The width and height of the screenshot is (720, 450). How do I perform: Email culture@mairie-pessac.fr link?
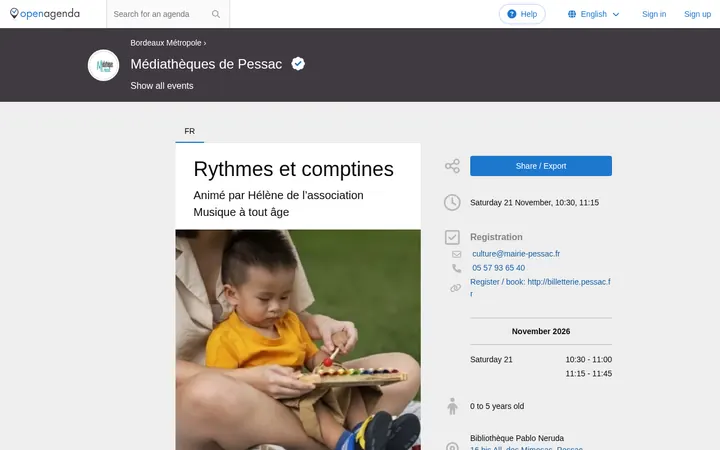coord(516,254)
